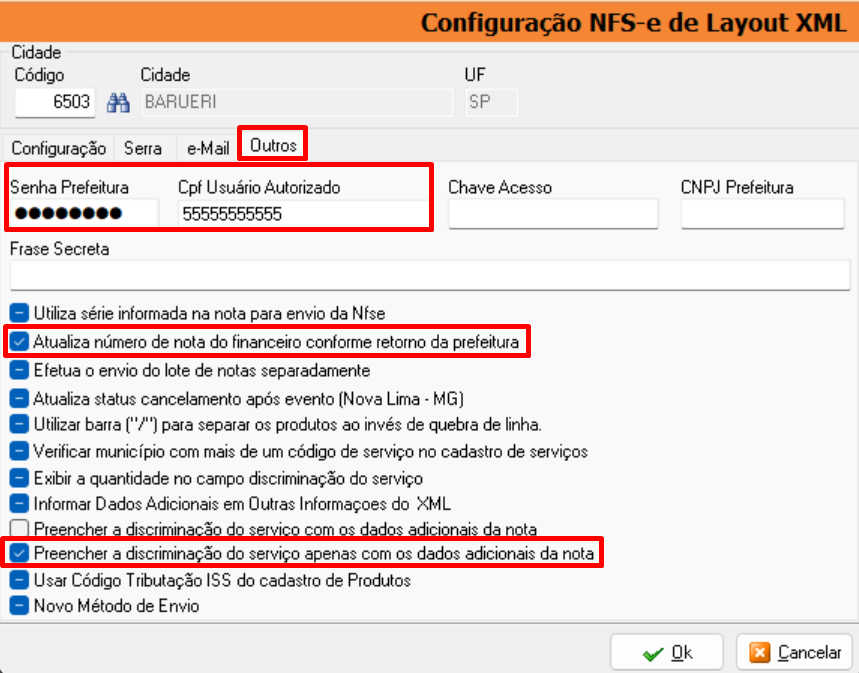
Task: Click the Chave Acesso input field
Action: 553,213
